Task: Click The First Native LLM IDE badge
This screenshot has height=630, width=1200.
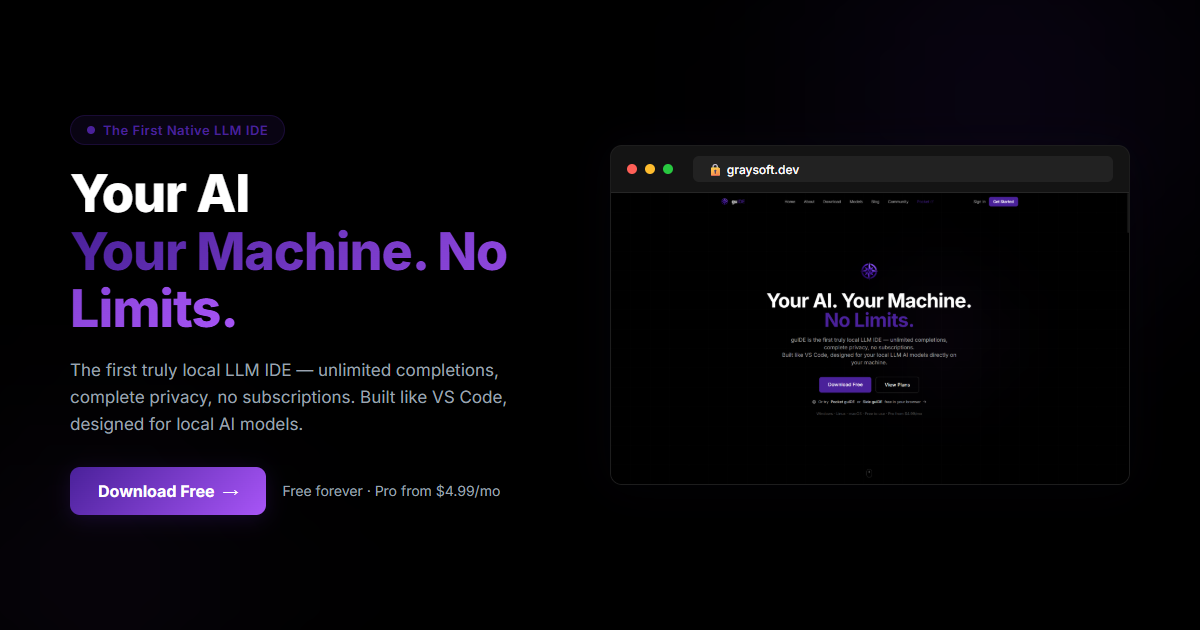Action: pos(177,130)
